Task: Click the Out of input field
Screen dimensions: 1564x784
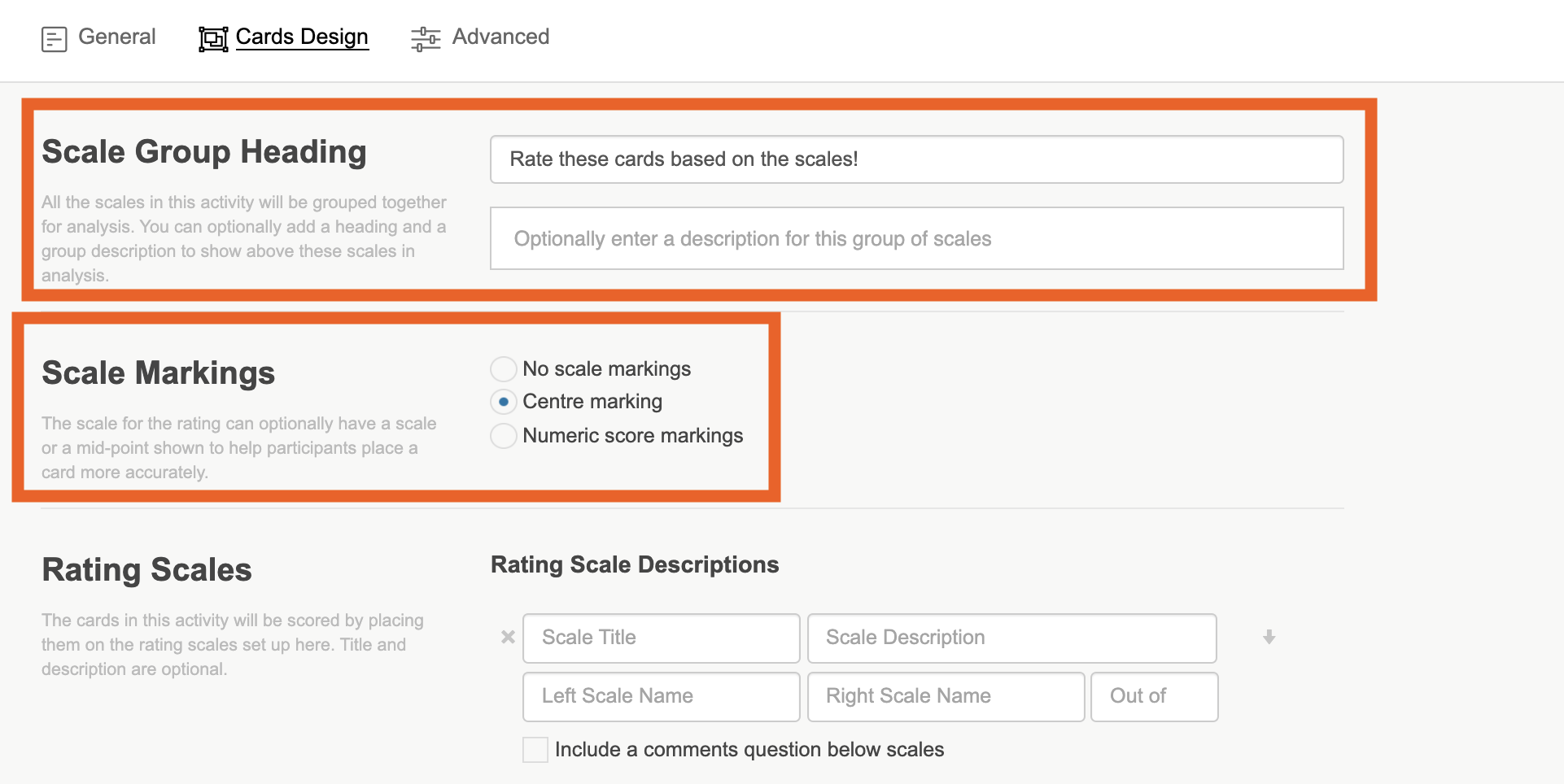Action: (1154, 696)
